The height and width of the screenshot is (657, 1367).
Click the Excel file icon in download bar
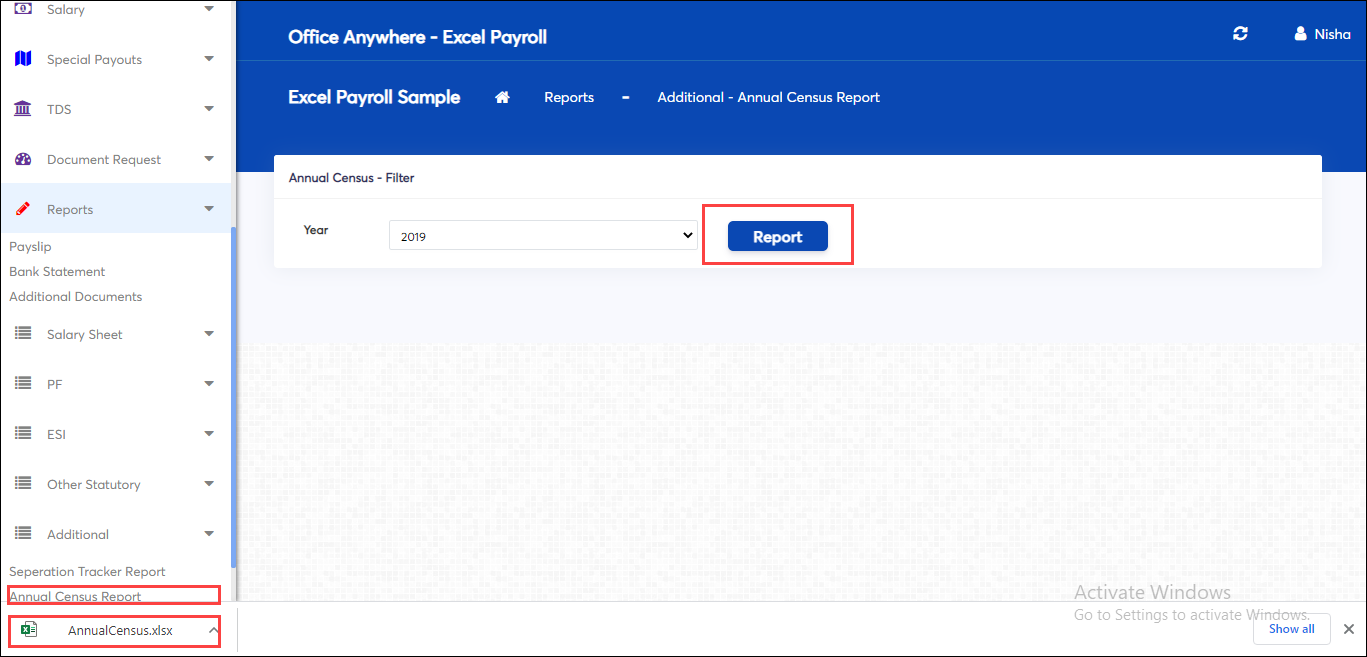[29, 629]
